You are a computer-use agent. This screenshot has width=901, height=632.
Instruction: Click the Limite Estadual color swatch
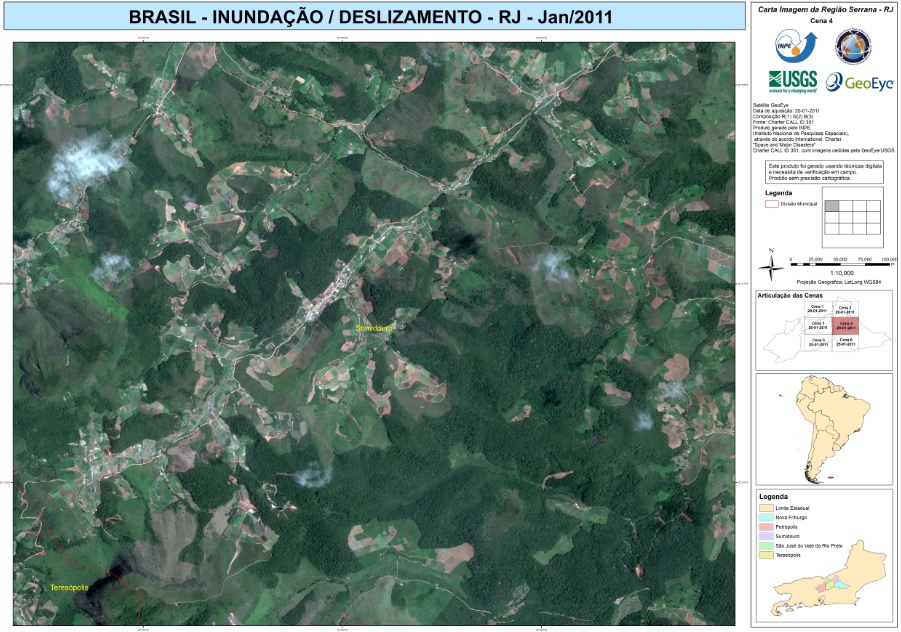766,508
